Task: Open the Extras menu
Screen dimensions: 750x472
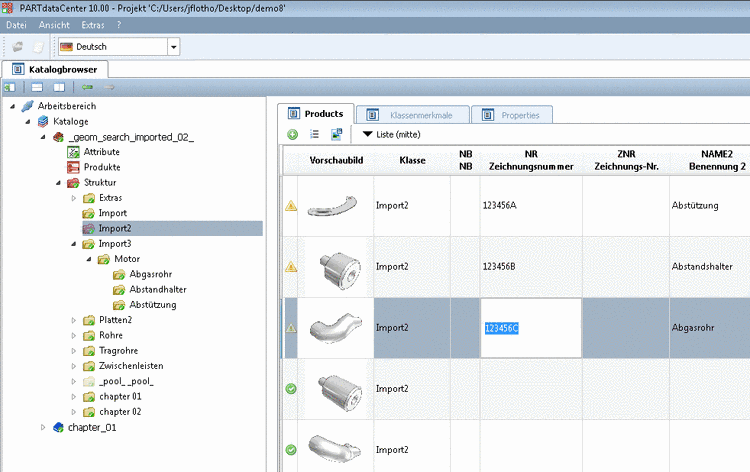Action: pyautogui.click(x=93, y=25)
